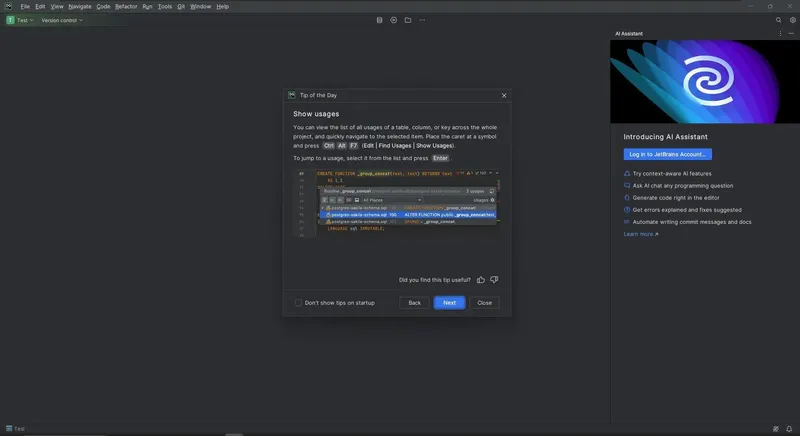Give thumbs down to this tip
Viewport: 800px width, 436px height.
pos(494,280)
